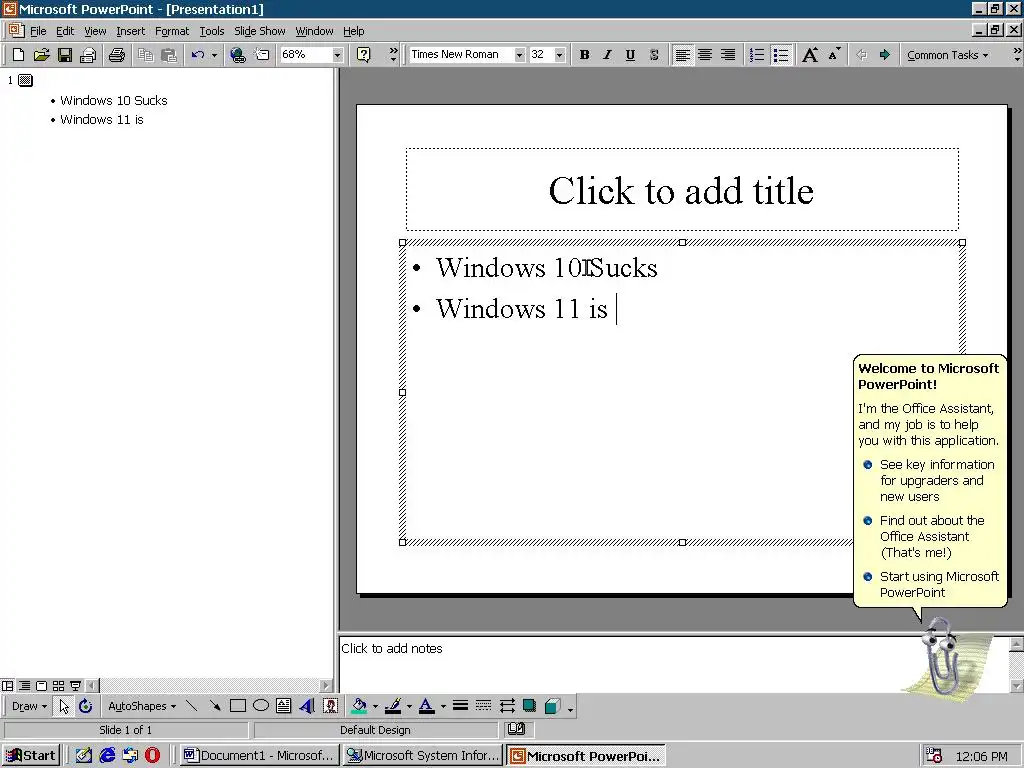Open the font size 32 dropdown
Screen dimensions: 1024x768
[560, 55]
